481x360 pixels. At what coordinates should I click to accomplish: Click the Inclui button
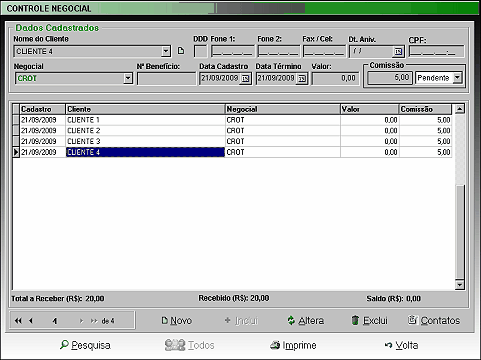point(241,320)
